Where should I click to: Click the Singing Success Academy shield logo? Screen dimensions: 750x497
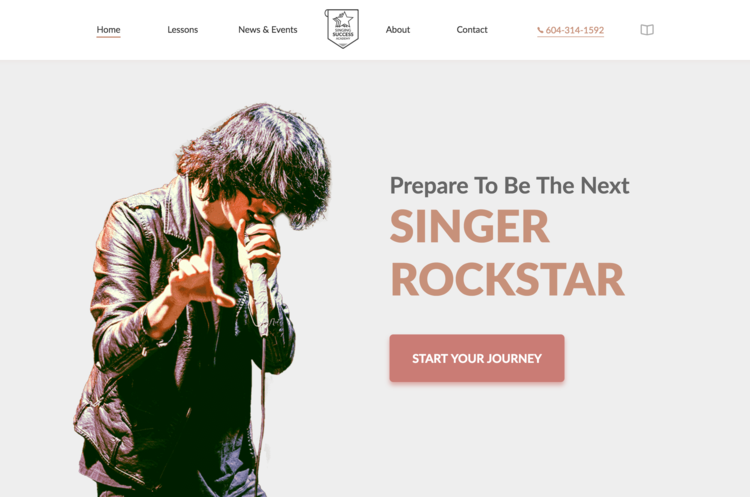tap(342, 29)
